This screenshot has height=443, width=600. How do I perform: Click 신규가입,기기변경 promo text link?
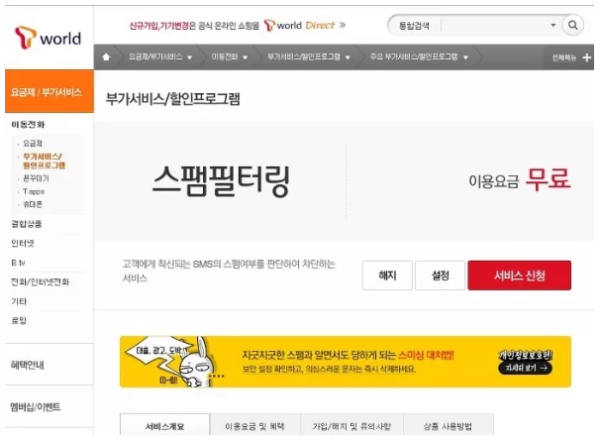159,26
